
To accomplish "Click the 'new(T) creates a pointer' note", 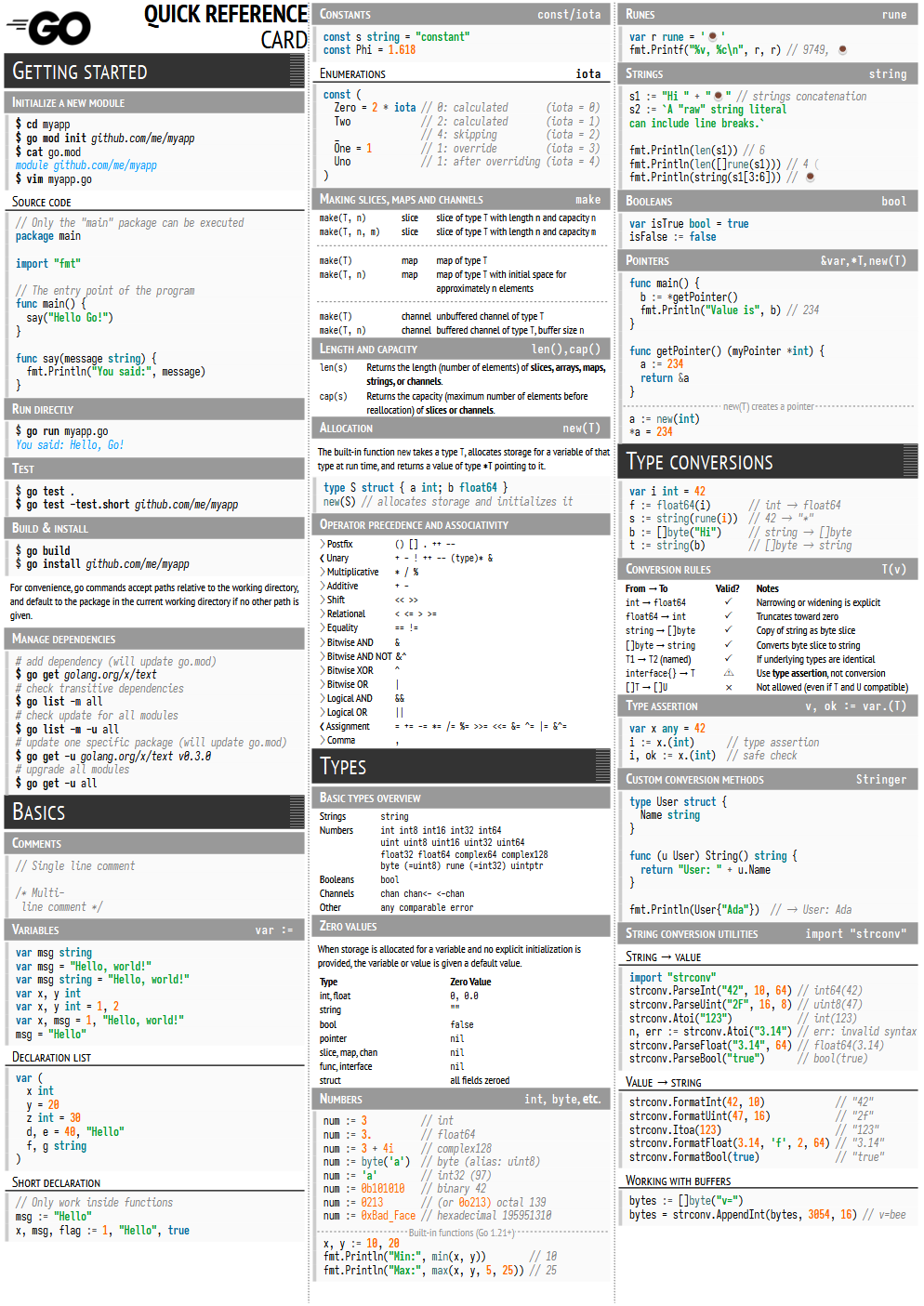I will click(x=768, y=406).
